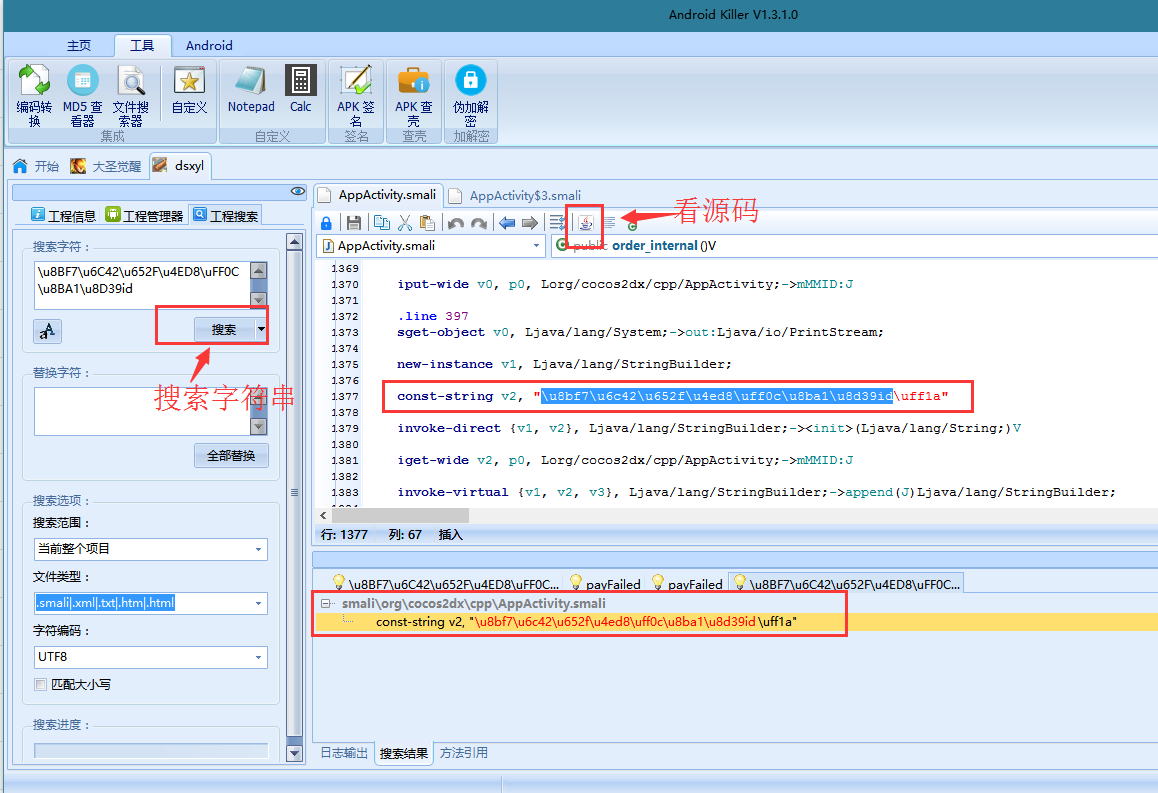Switch to the 主页 ribbon tab
The image size is (1158, 793).
coord(78,46)
